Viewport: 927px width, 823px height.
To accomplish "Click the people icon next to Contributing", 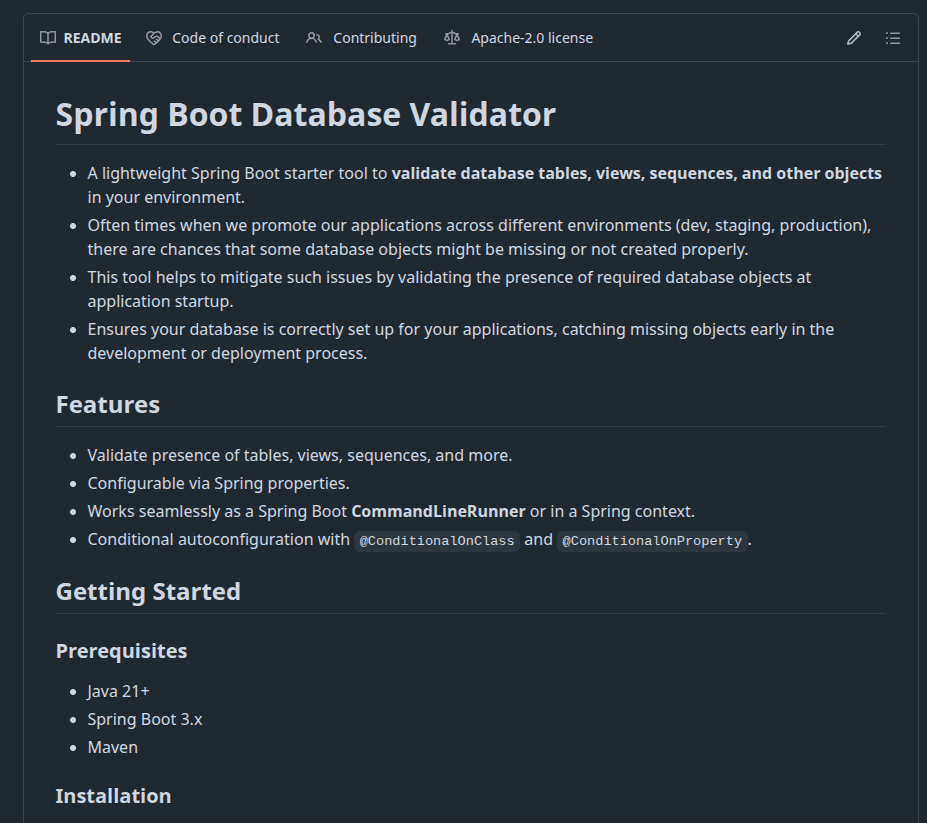I will (313, 38).
